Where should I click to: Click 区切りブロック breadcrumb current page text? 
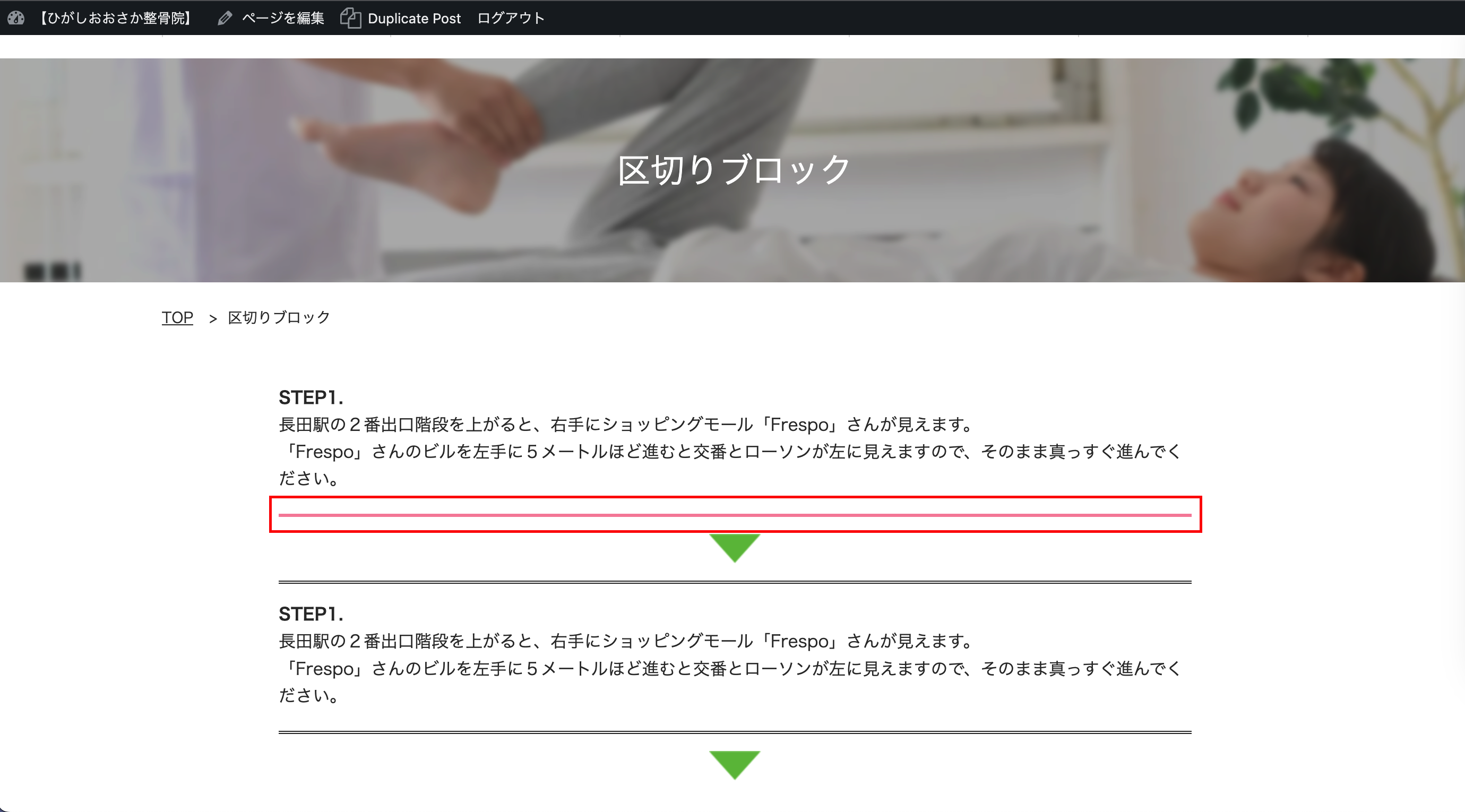tap(278, 317)
